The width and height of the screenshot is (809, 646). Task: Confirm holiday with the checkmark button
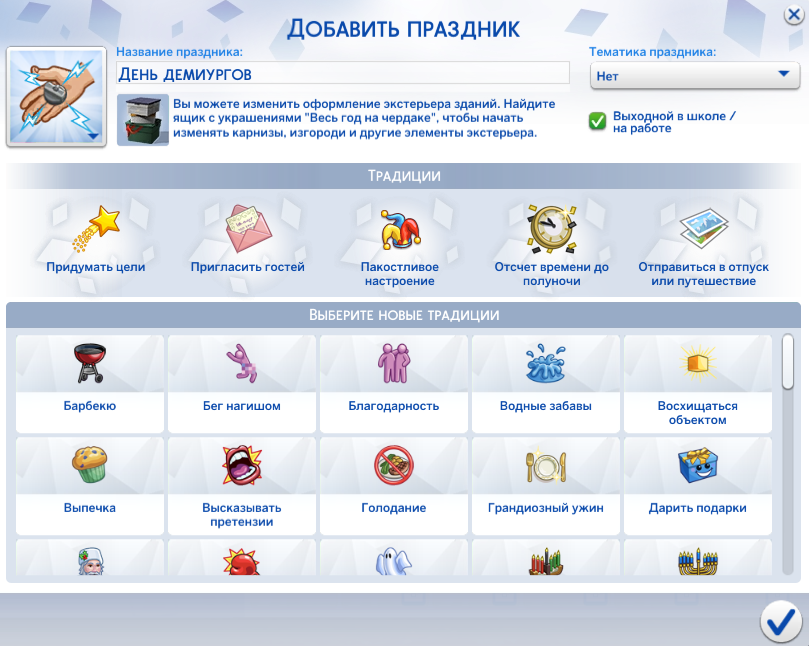pos(780,621)
